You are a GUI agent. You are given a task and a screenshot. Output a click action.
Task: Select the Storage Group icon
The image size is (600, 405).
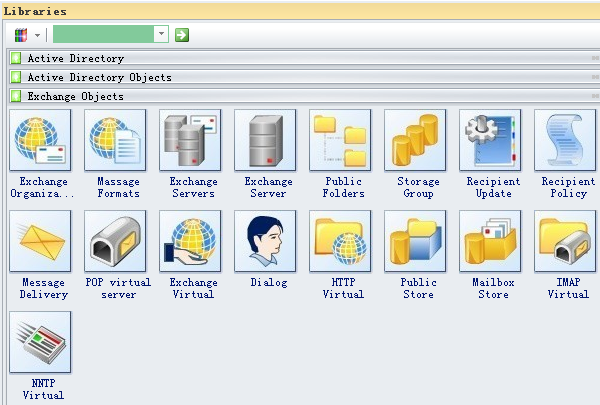(418, 141)
